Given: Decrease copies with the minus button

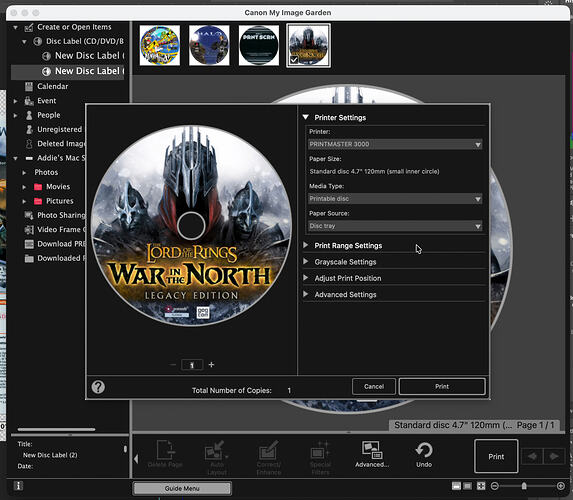Looking at the screenshot, I should pos(173,365).
